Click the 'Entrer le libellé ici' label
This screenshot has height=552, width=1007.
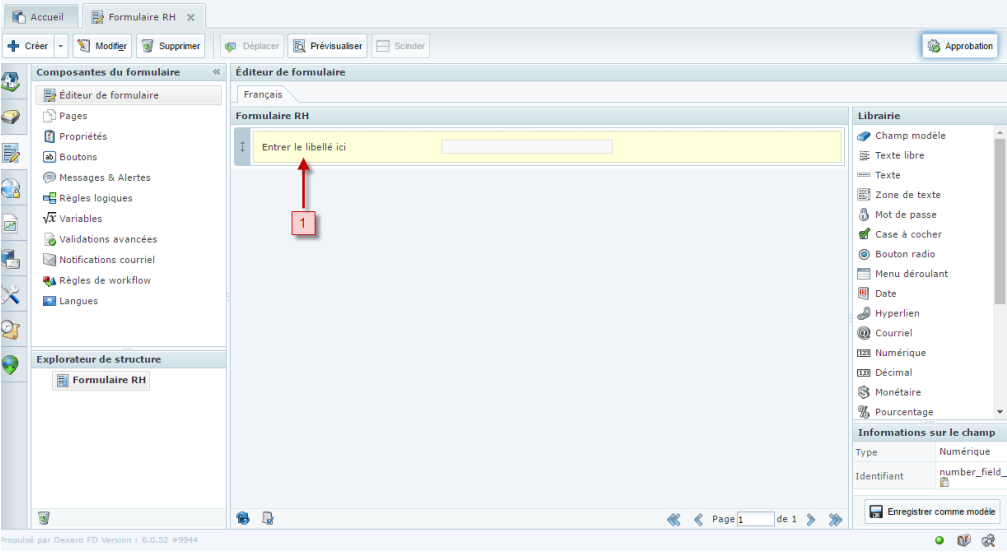pyautogui.click(x=304, y=147)
